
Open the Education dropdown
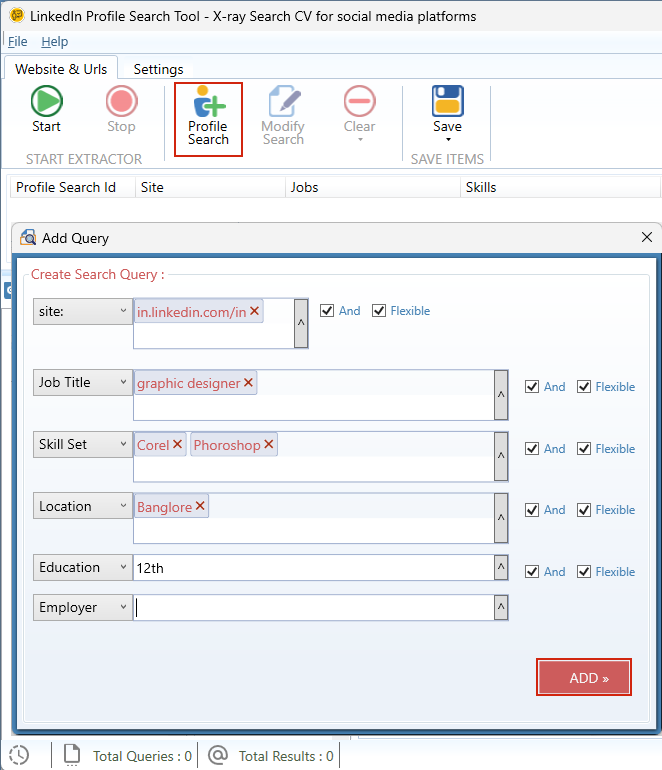[x=83, y=568]
